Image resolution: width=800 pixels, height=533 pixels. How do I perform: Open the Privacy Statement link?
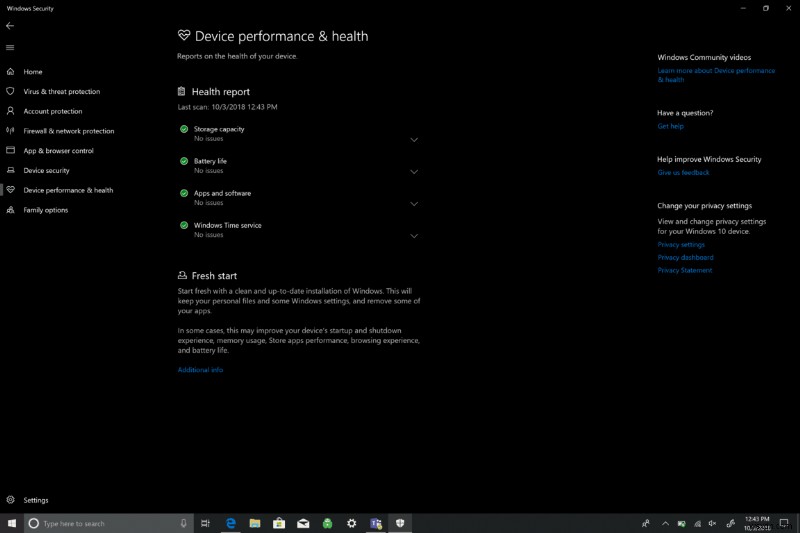(x=685, y=270)
